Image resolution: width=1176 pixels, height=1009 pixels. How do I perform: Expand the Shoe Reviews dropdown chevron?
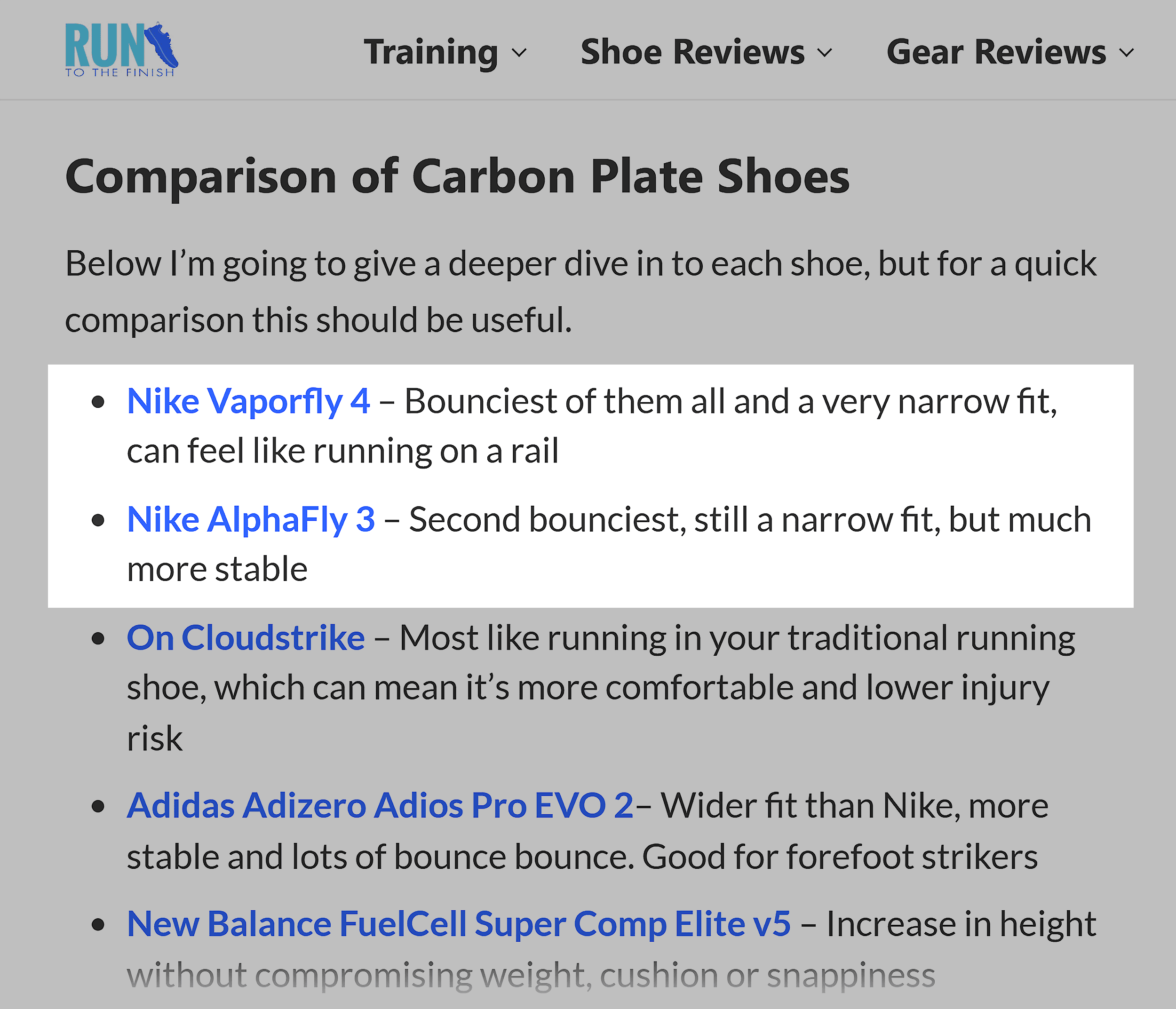[x=824, y=55]
